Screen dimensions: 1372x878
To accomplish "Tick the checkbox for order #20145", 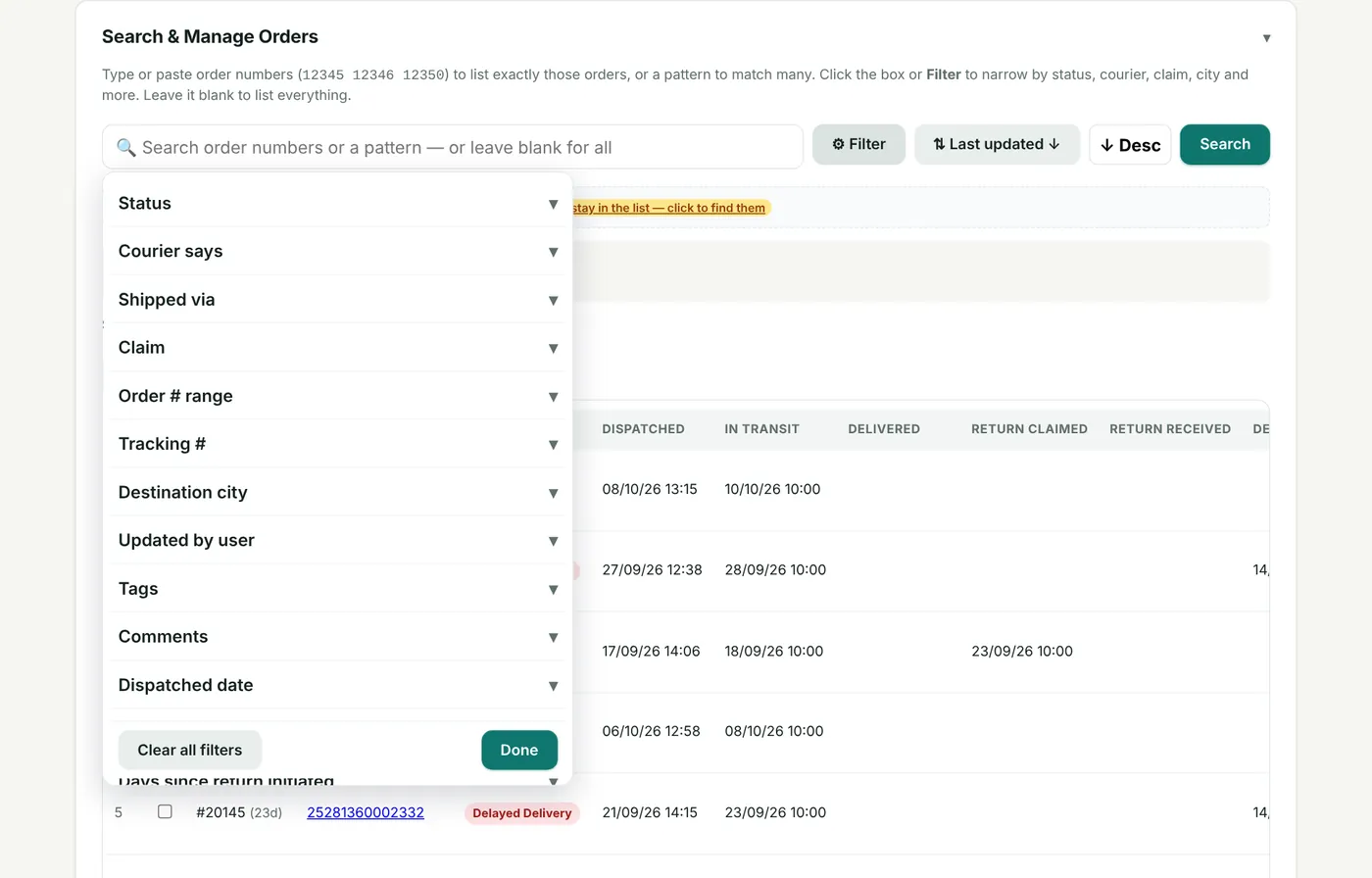I will tap(165, 811).
